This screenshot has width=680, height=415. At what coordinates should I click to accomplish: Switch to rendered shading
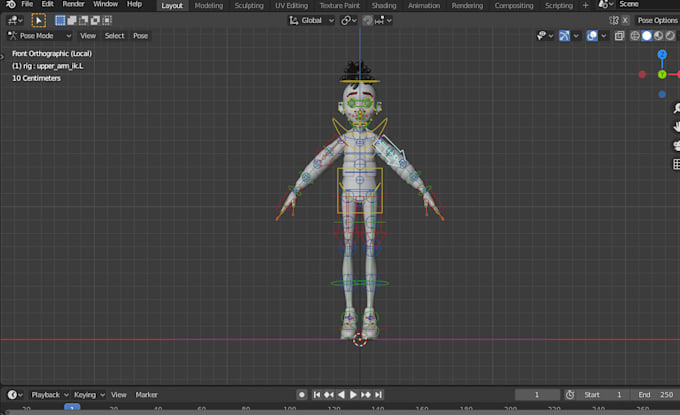(x=670, y=36)
